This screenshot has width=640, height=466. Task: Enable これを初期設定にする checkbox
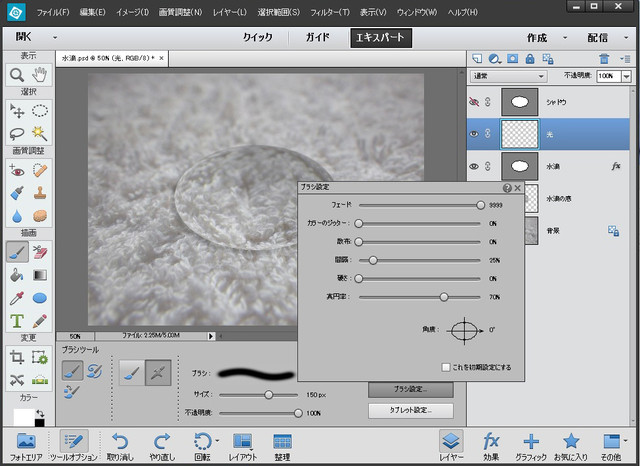pos(446,367)
